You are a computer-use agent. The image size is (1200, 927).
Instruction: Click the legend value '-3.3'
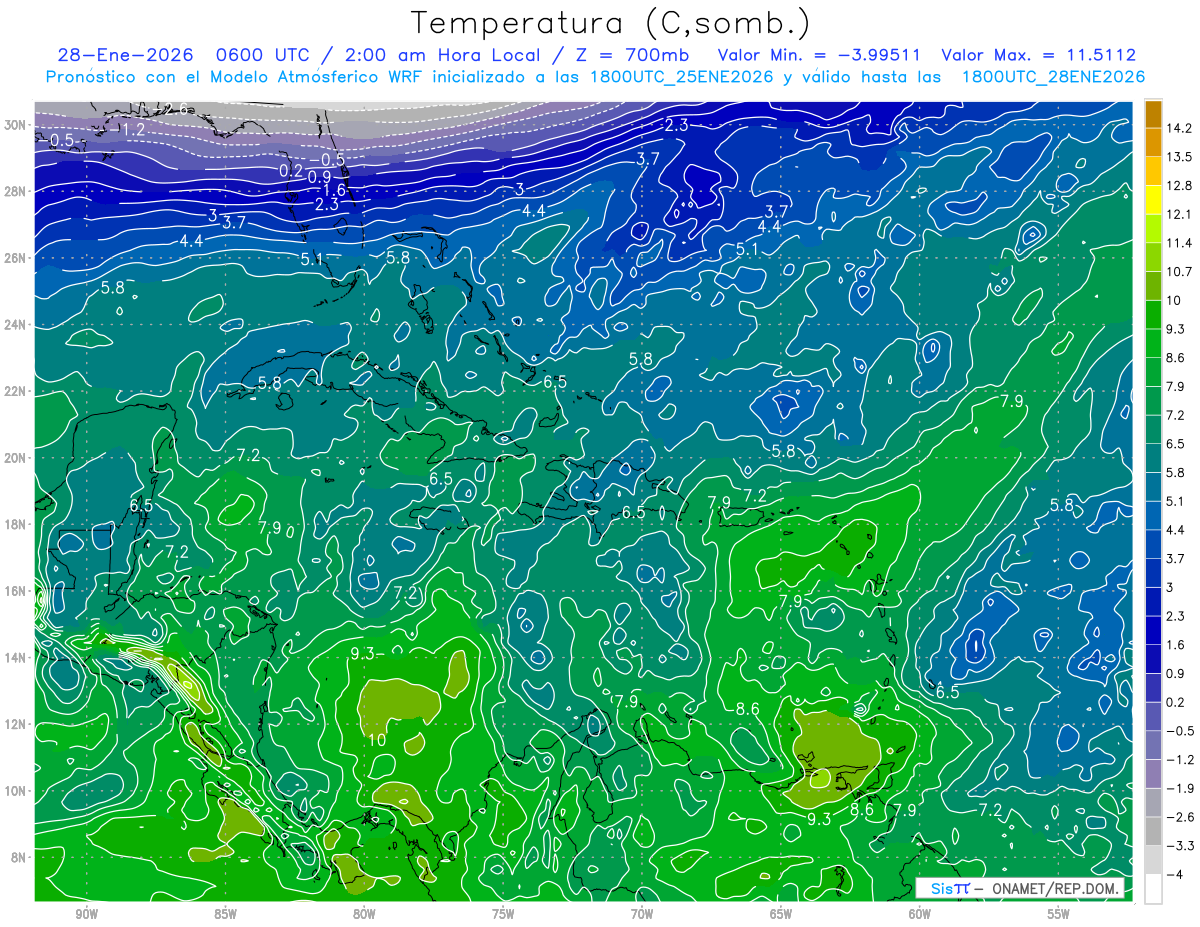click(x=1180, y=846)
